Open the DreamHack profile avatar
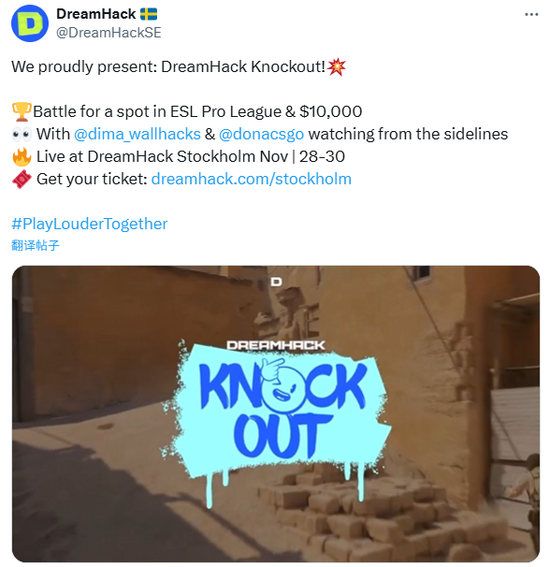The height and width of the screenshot is (567, 550). pos(30,24)
